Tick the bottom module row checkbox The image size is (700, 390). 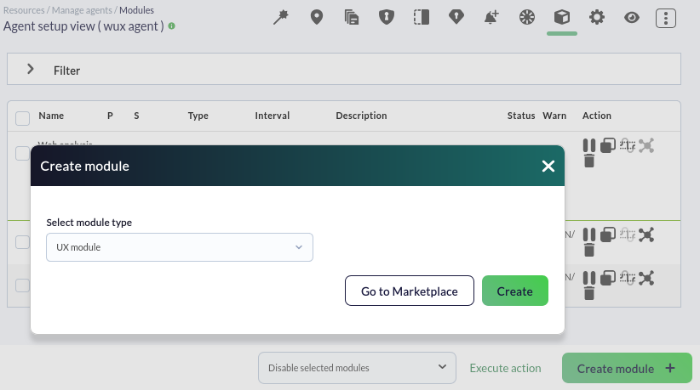pyautogui.click(x=22, y=285)
